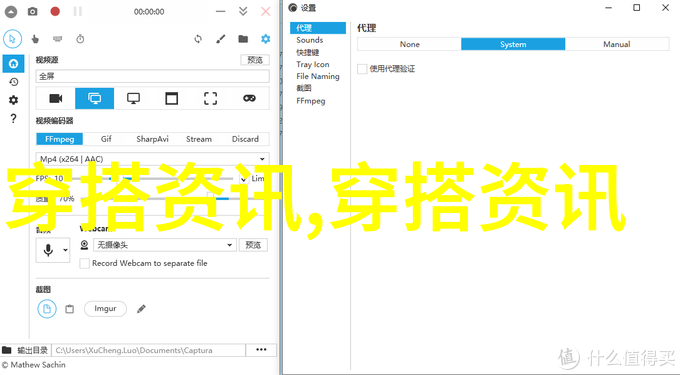680x375 pixels.
Task: Switch to the Stream encoder tab
Action: (199, 139)
